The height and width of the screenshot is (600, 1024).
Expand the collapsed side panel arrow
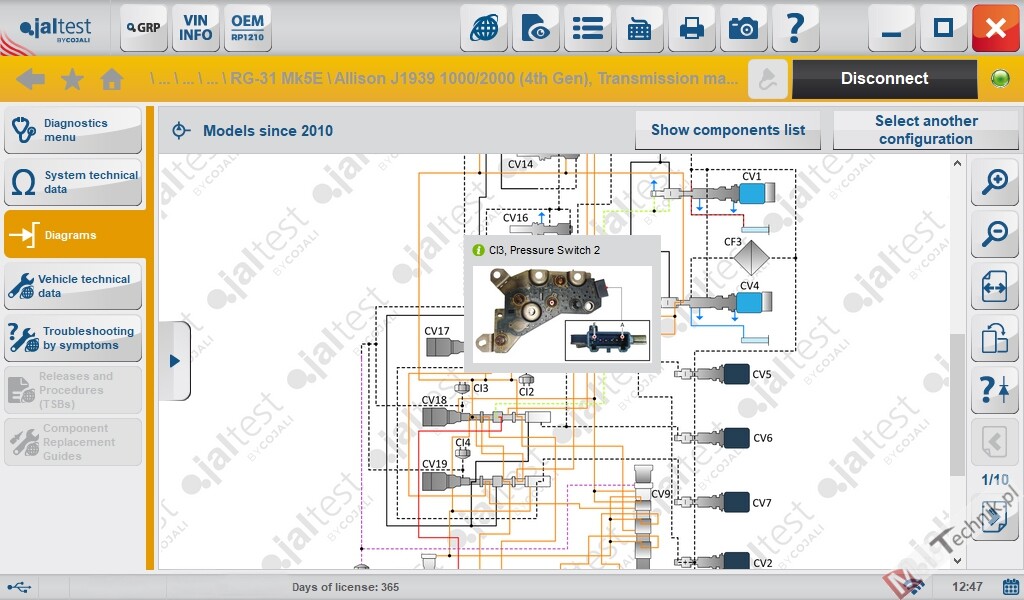point(174,360)
